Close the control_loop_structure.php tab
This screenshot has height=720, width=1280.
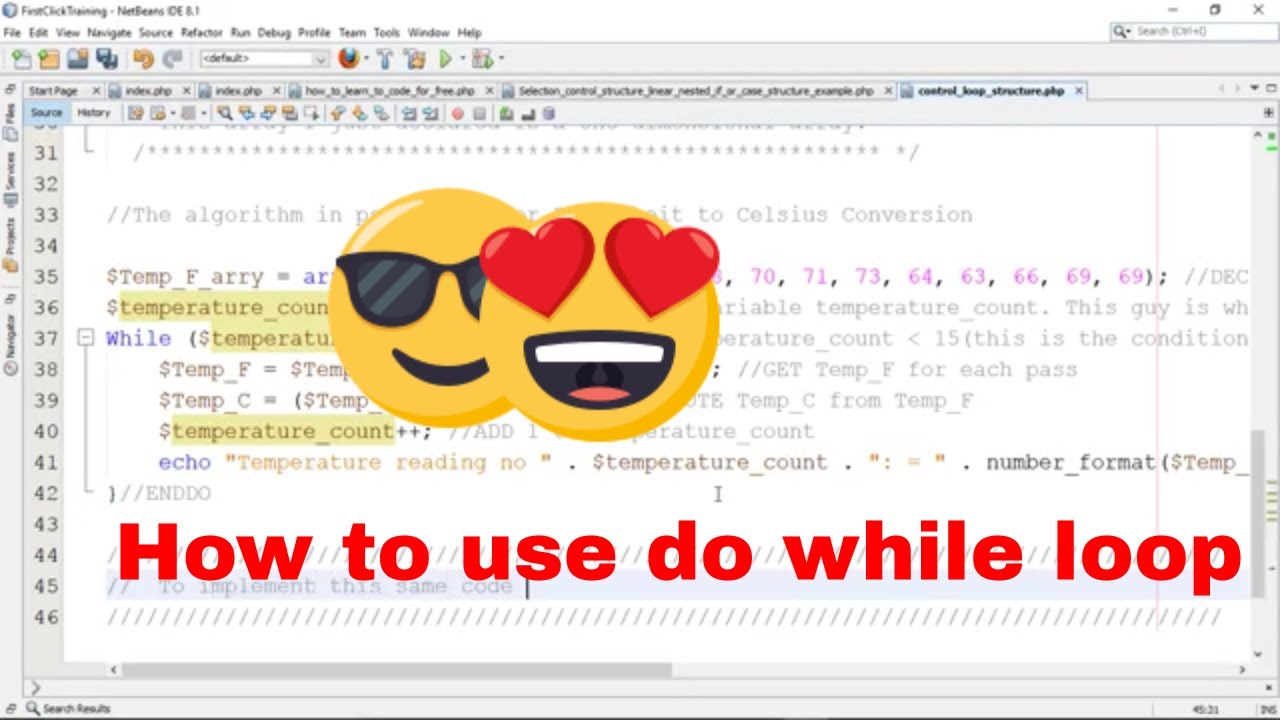point(1079,91)
